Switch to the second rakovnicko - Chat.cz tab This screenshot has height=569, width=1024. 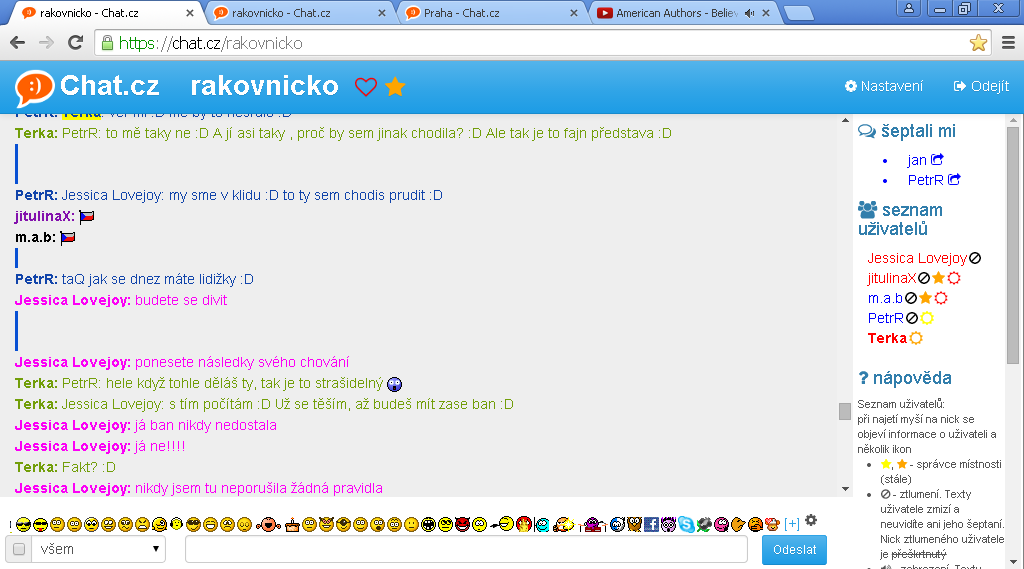299,13
